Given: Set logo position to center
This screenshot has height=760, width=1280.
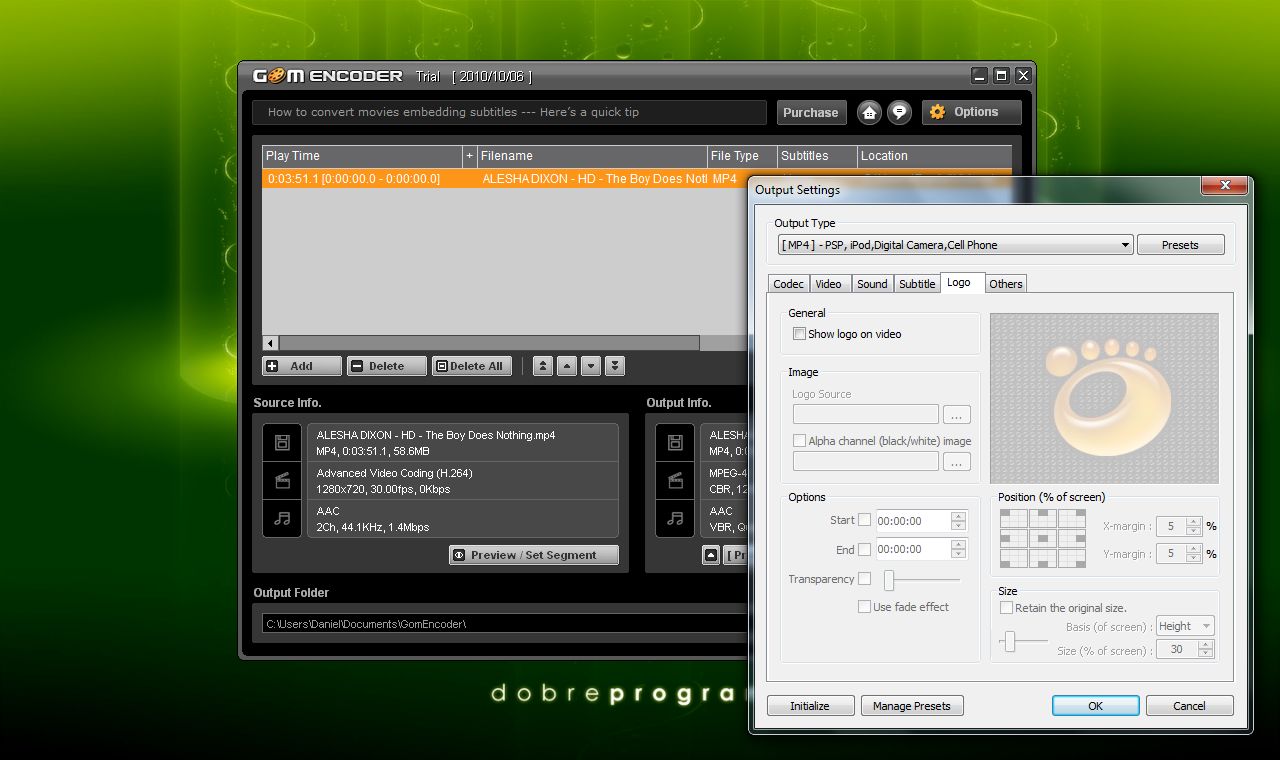Looking at the screenshot, I should (x=1043, y=538).
